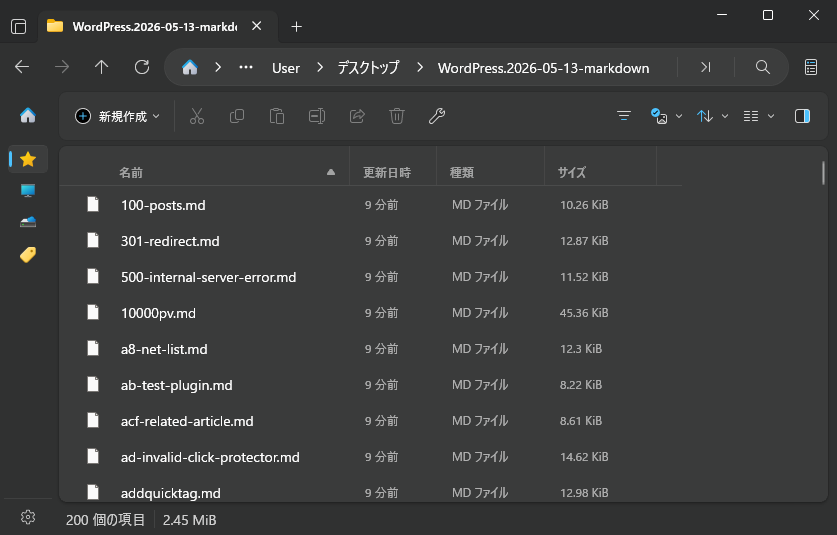Open the layout view dropdown
Viewport: 837px width, 535px height.
pyautogui.click(x=759, y=116)
